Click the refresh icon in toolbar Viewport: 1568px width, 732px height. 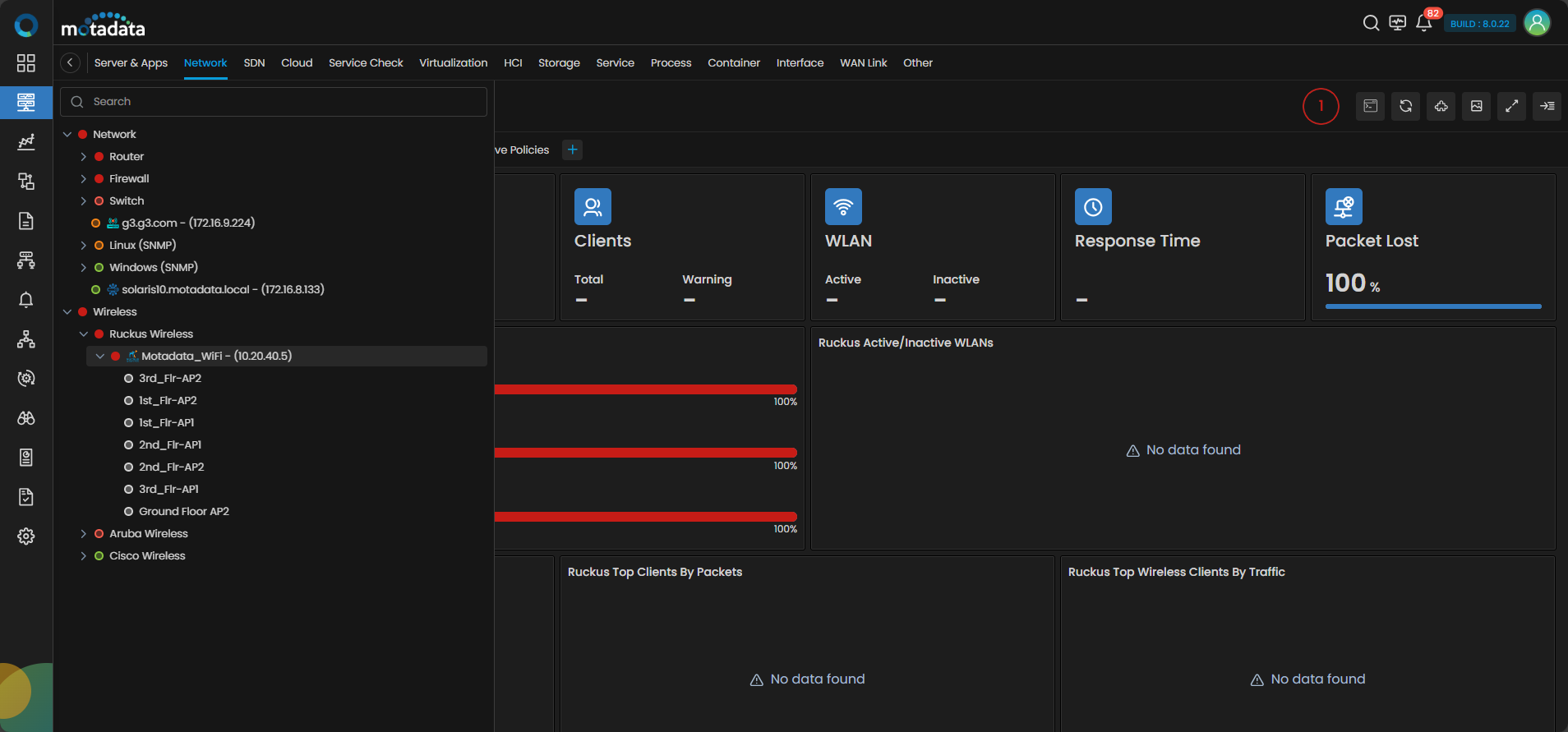(x=1406, y=106)
